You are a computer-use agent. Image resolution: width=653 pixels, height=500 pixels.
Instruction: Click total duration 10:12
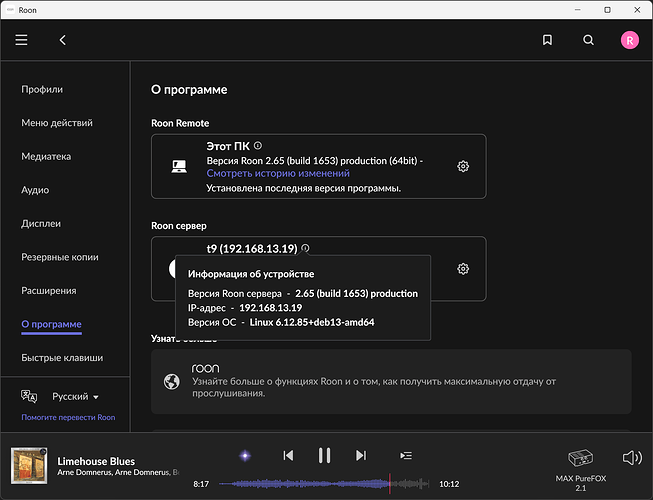449,484
